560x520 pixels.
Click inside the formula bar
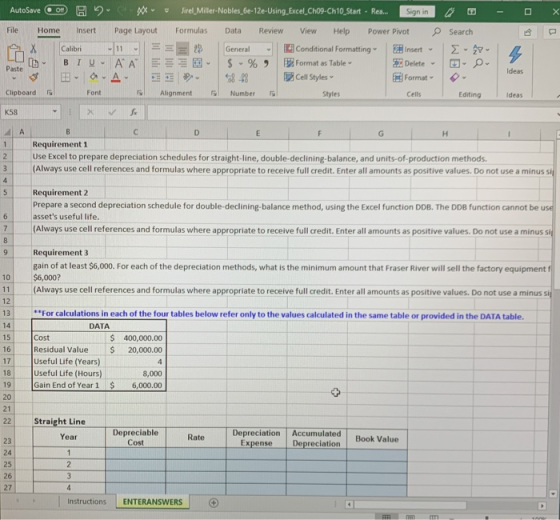pyautogui.click(x=352, y=113)
